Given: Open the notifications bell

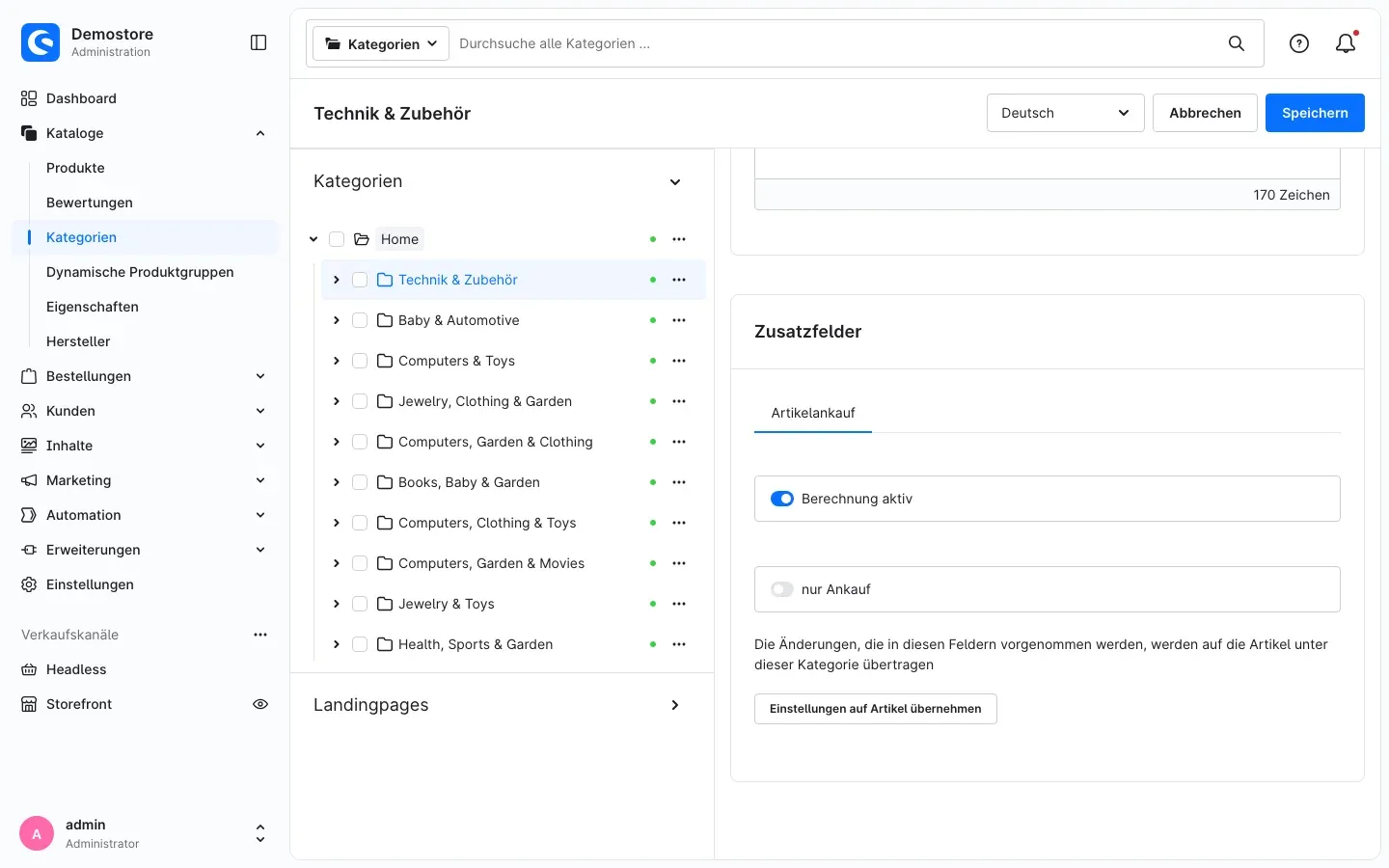Looking at the screenshot, I should [1346, 43].
